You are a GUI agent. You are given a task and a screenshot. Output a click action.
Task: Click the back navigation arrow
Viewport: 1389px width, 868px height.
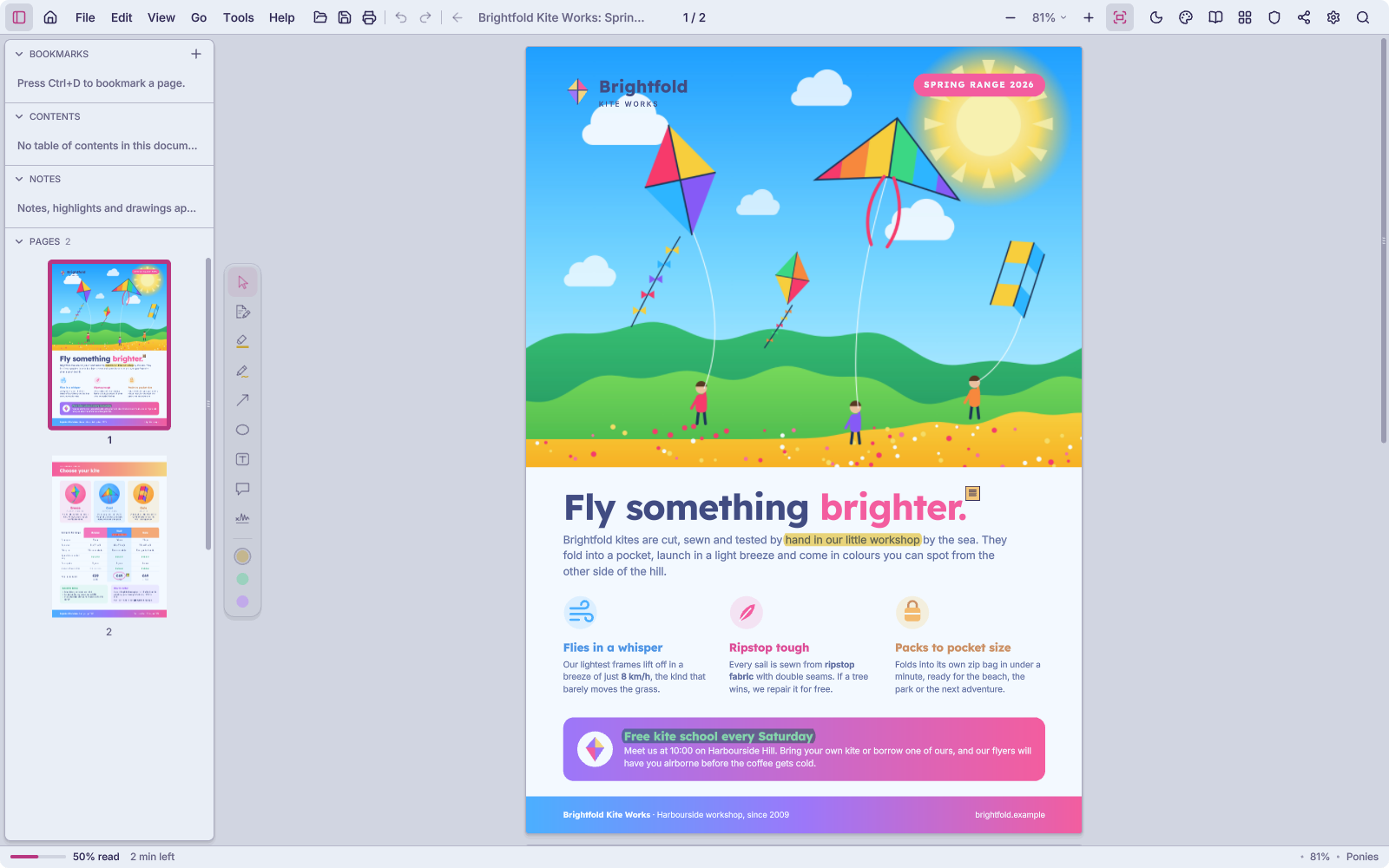[458, 17]
